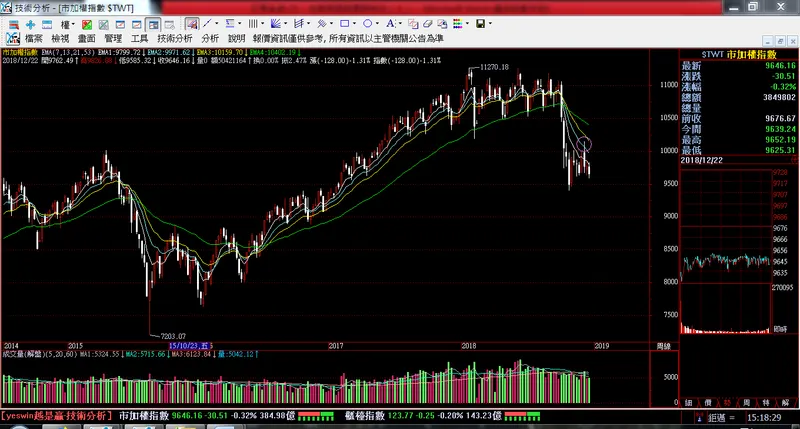Click the 前收 9676.67 value
This screenshot has width=800, height=429.
[x=781, y=118]
